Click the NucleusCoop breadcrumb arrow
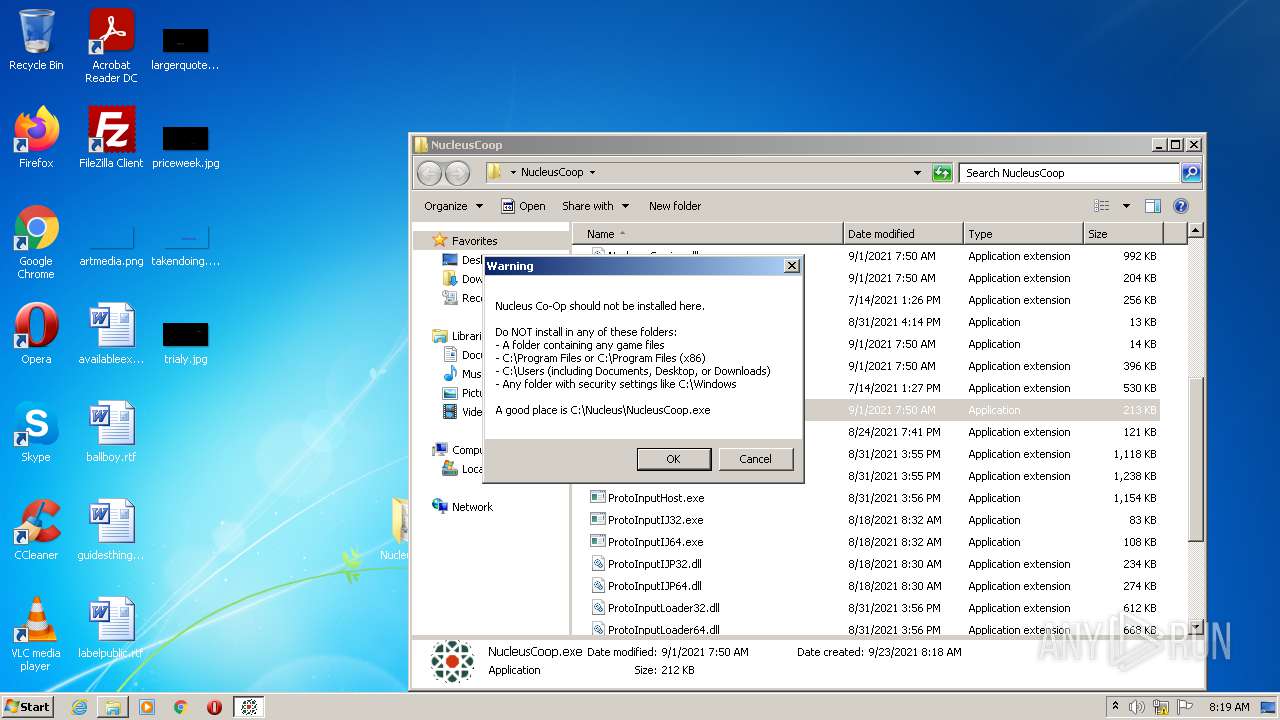Image resolution: width=1280 pixels, height=720 pixels. pos(592,173)
